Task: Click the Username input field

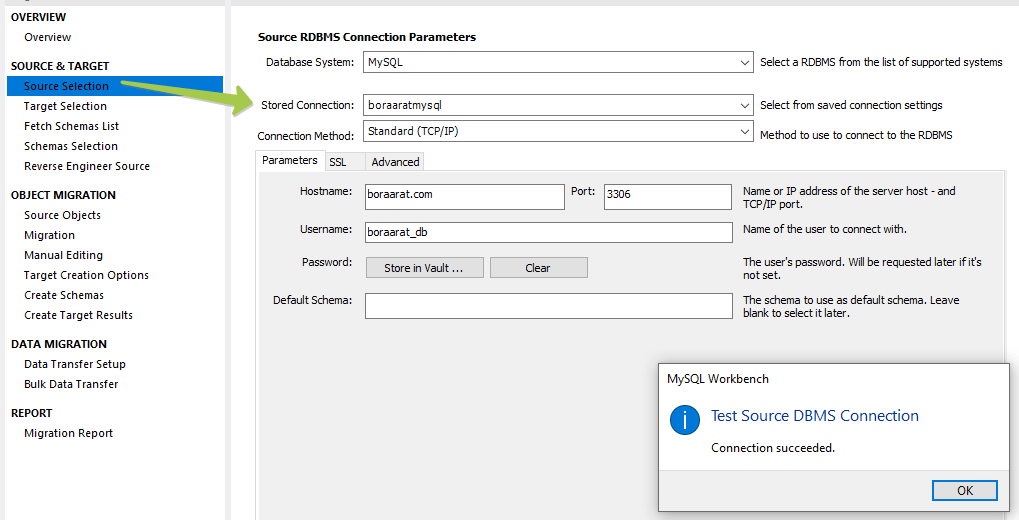Action: tap(548, 233)
